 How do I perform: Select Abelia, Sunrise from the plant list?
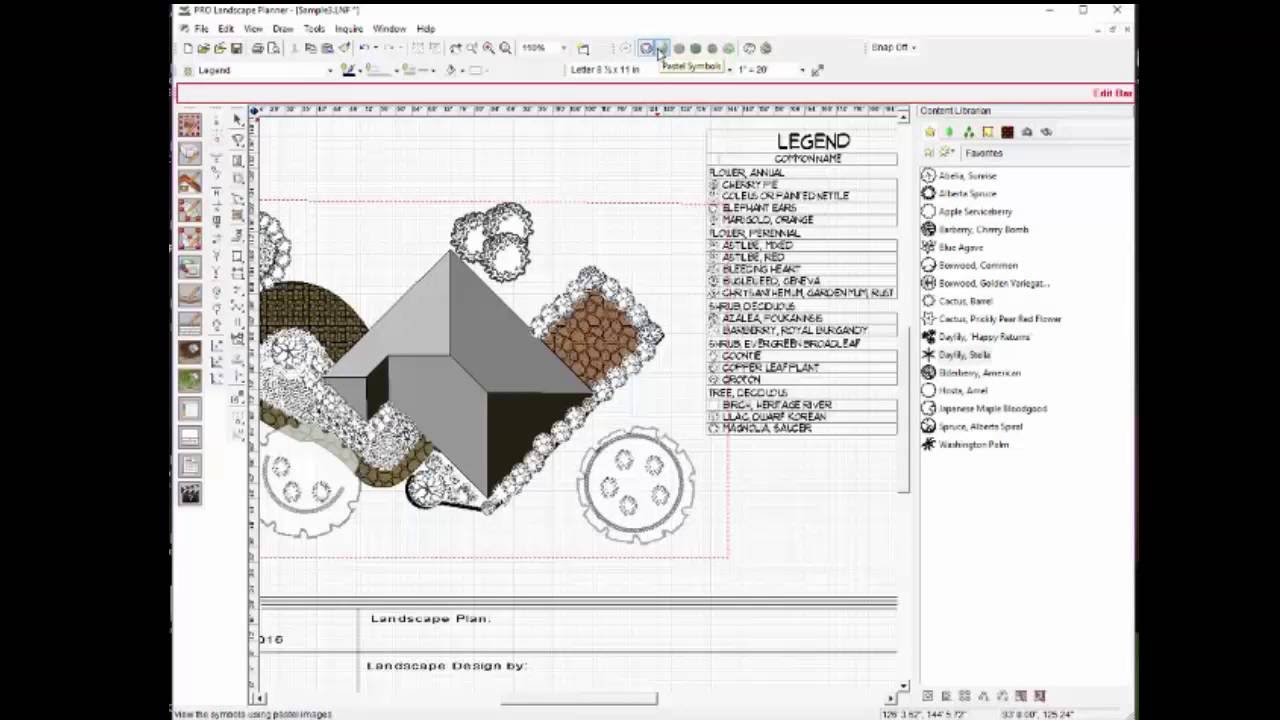pyautogui.click(x=967, y=176)
